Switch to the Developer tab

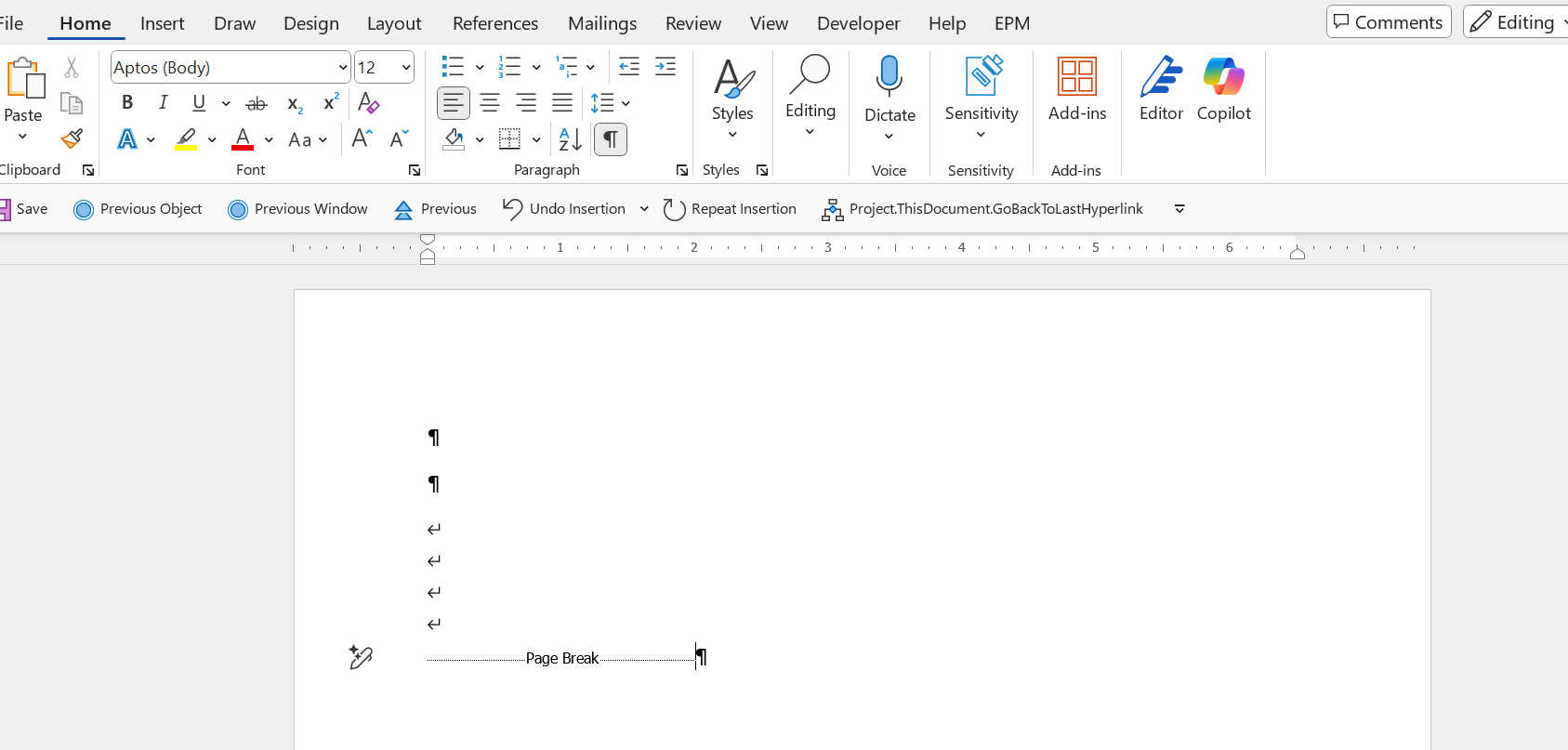859,23
